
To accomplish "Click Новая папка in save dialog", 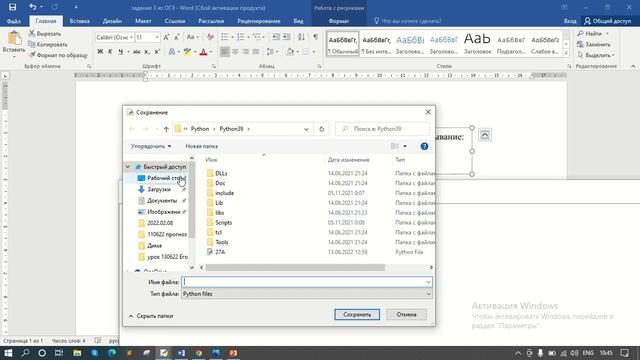I will tap(202, 146).
